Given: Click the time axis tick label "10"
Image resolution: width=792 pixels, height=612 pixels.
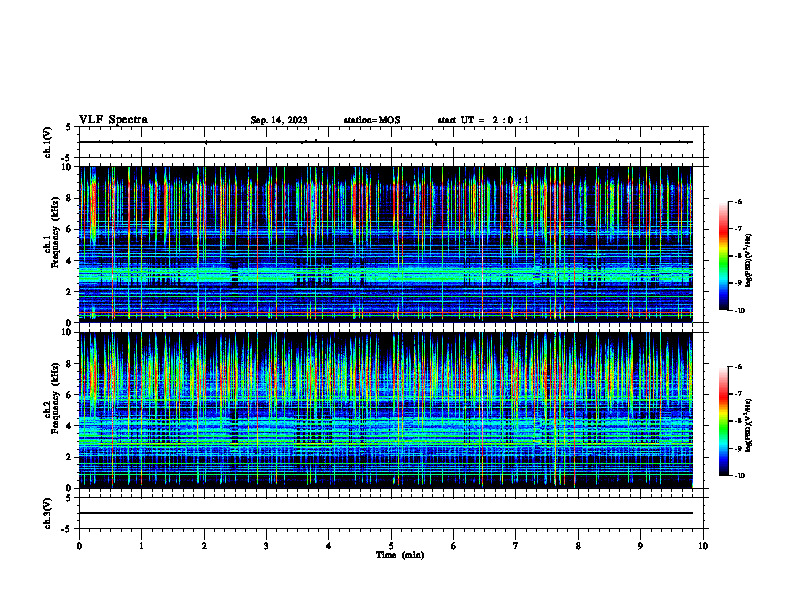Looking at the screenshot, I should [703, 546].
